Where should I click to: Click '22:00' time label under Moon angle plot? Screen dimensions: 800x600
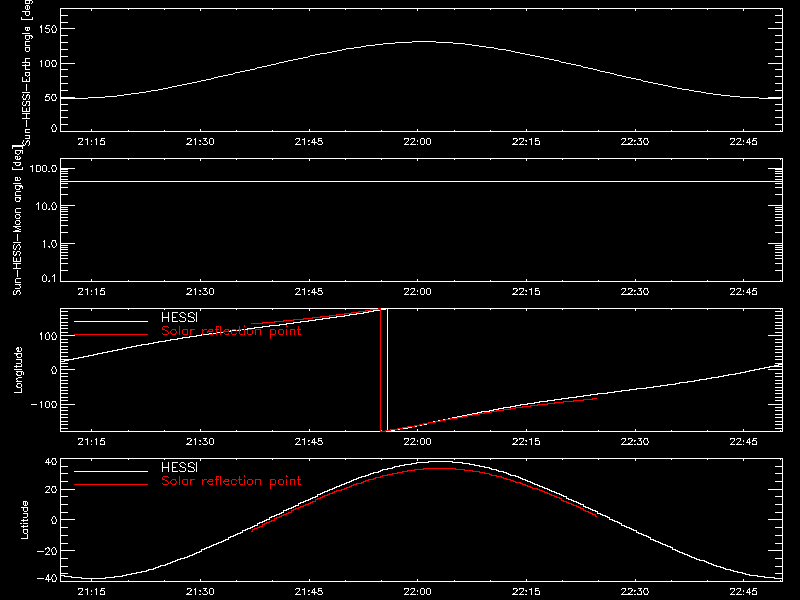point(417,292)
